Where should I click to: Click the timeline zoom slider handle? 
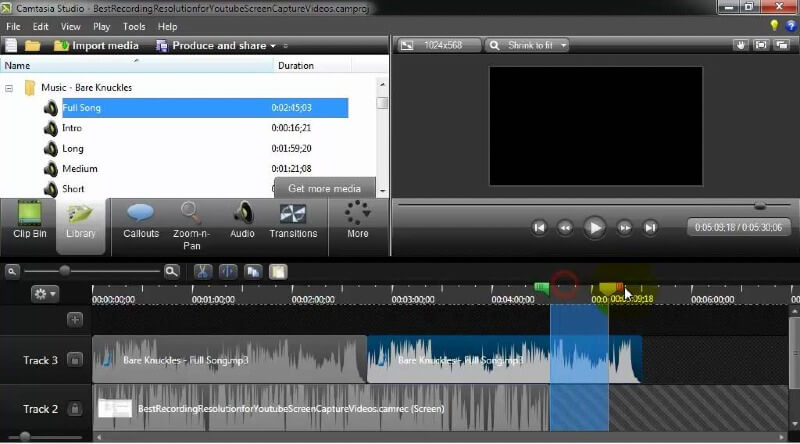[65, 270]
